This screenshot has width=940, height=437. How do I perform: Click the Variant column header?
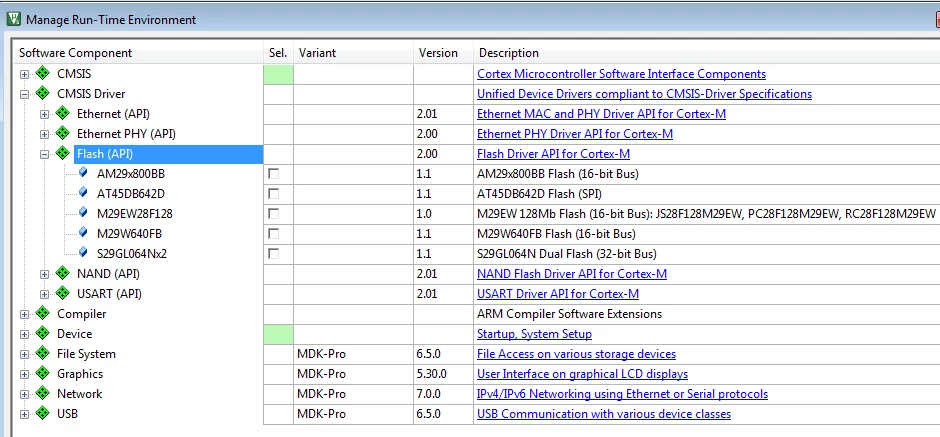pos(353,53)
